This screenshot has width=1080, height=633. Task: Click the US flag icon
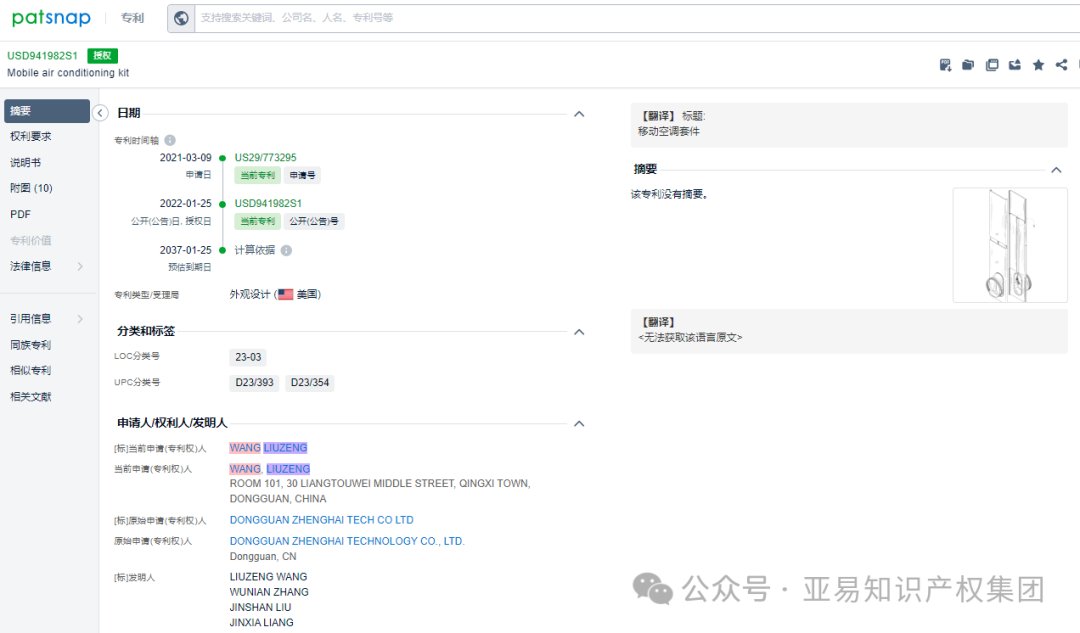pyautogui.click(x=286, y=294)
